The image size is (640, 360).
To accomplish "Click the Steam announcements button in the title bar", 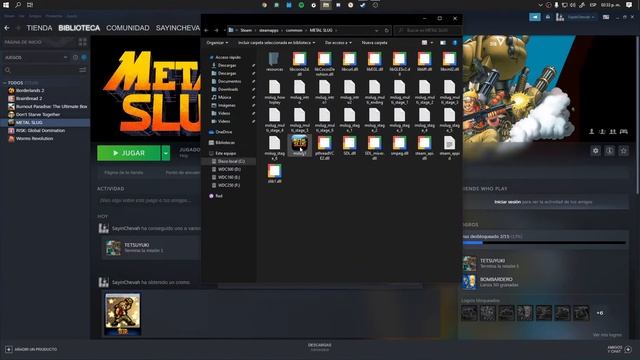I will click(x=535, y=17).
